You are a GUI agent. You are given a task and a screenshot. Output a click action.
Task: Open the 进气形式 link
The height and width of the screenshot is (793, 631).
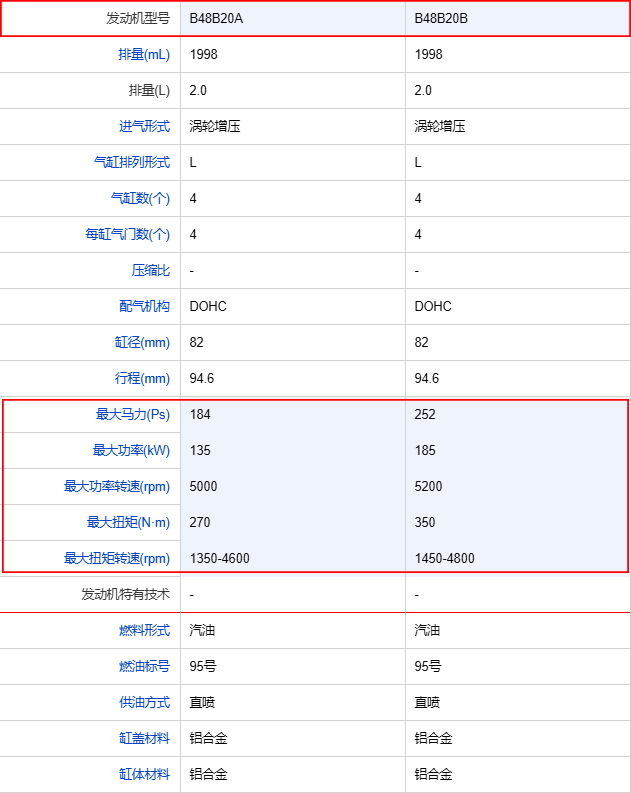[x=144, y=126]
